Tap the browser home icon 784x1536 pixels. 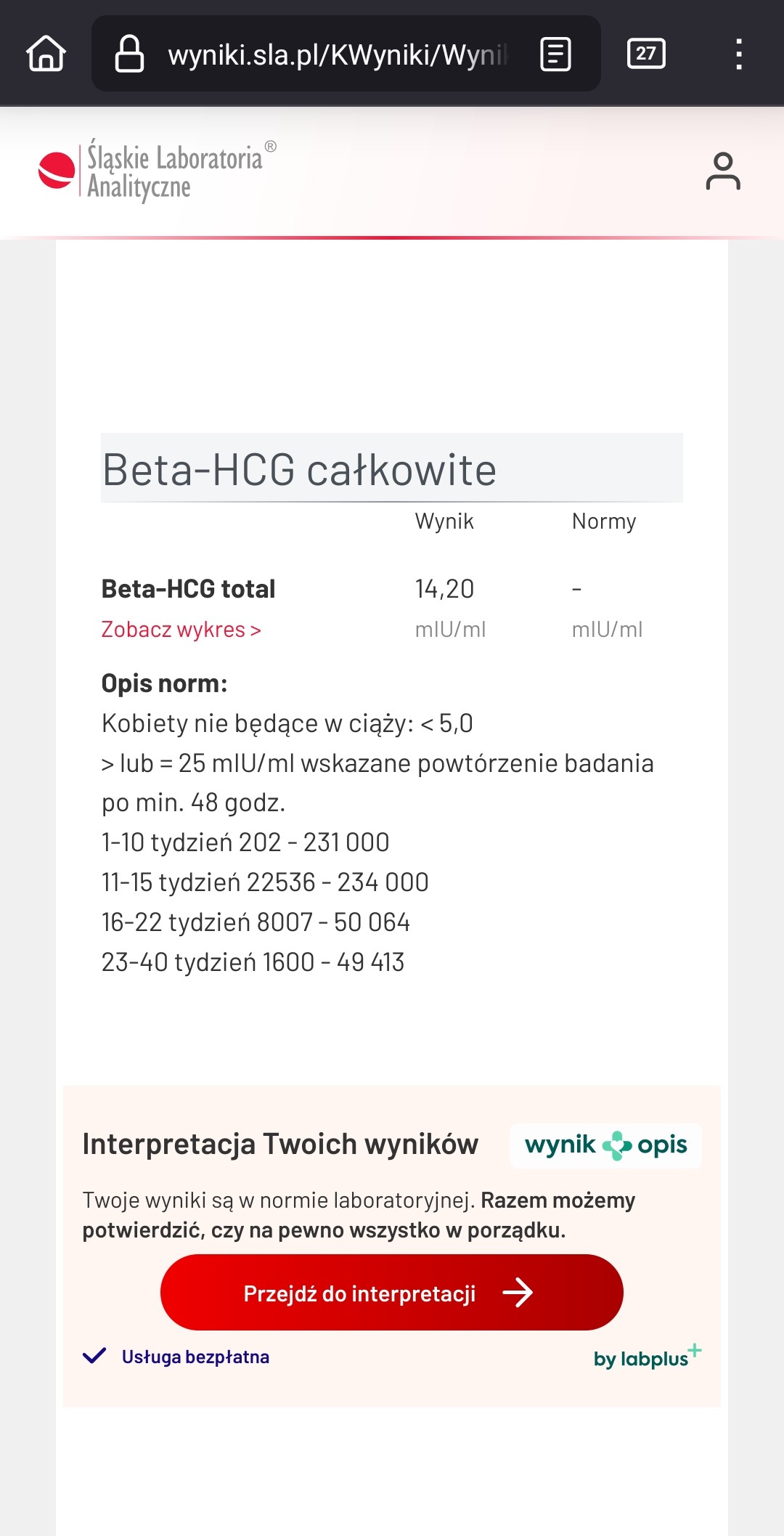coord(46,54)
